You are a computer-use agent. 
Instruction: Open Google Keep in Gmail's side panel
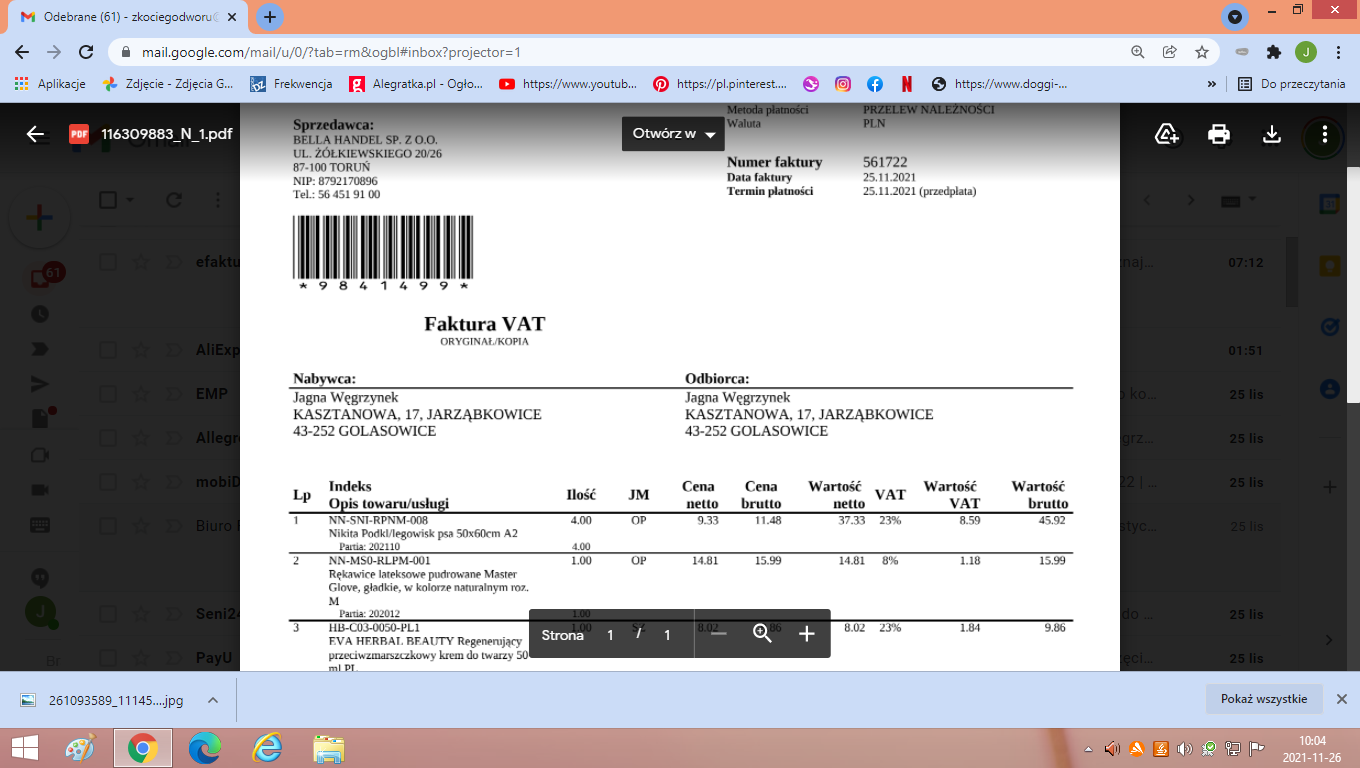click(x=1329, y=265)
